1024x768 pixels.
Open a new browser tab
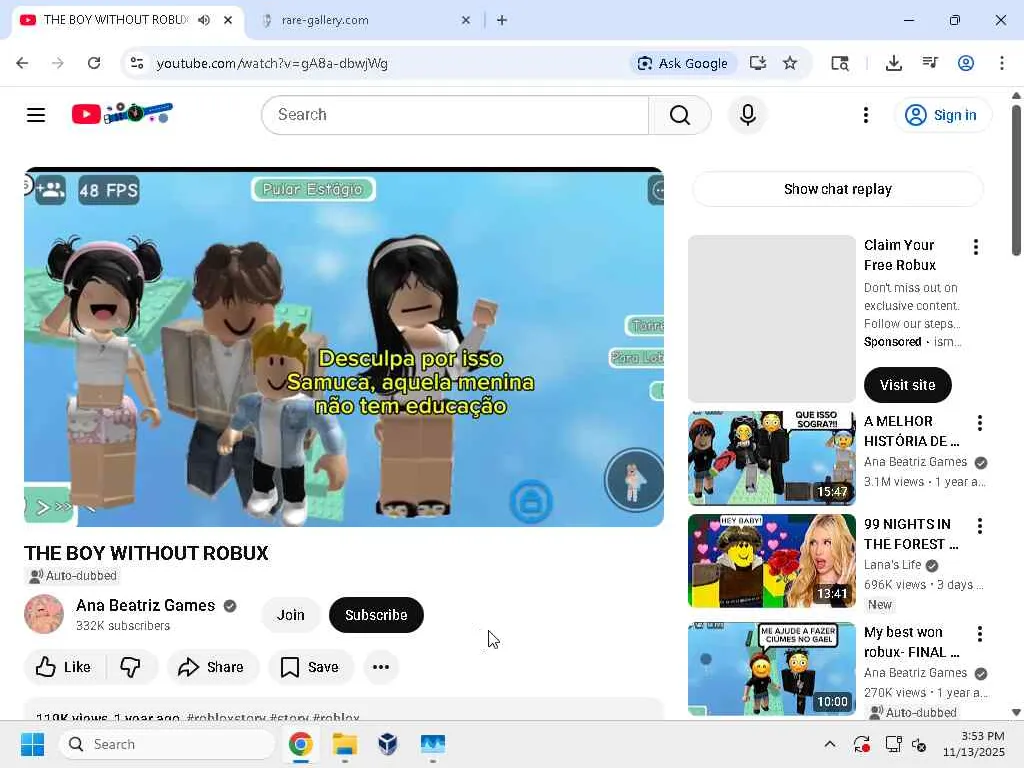coord(502,20)
